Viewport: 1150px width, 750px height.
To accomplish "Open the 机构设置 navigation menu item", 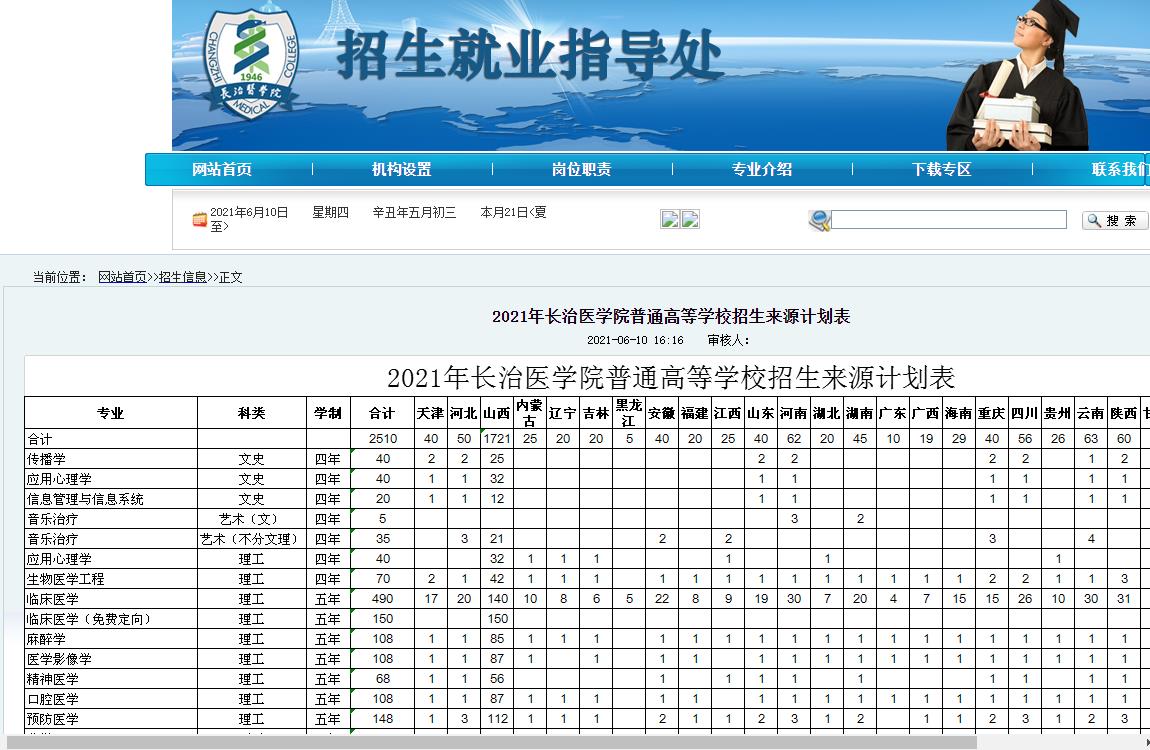I will [402, 170].
